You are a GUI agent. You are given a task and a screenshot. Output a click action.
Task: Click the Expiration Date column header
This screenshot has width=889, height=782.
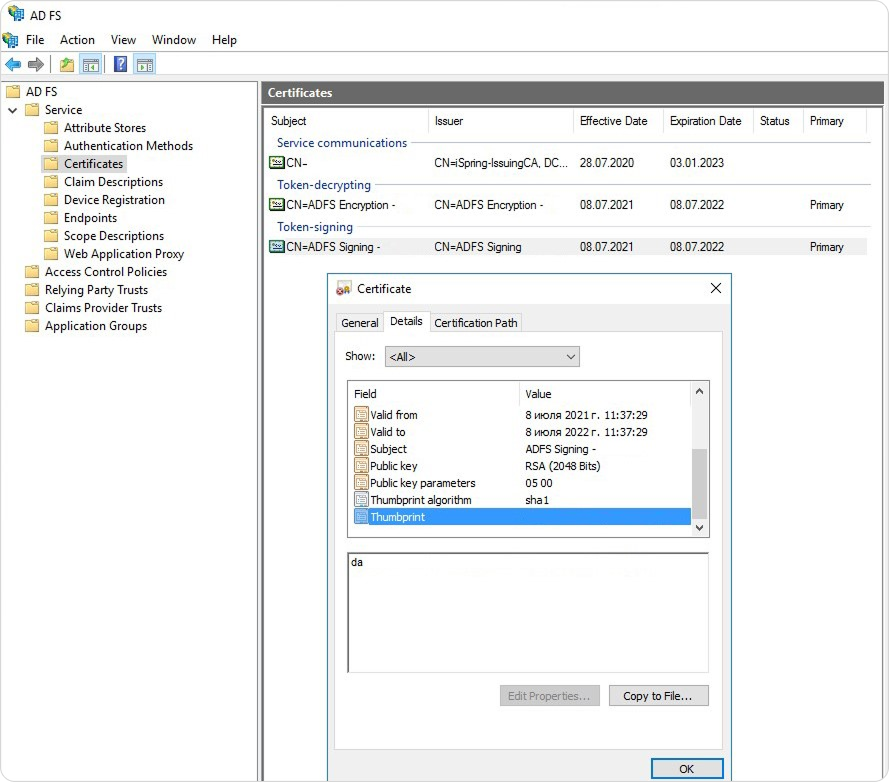705,121
